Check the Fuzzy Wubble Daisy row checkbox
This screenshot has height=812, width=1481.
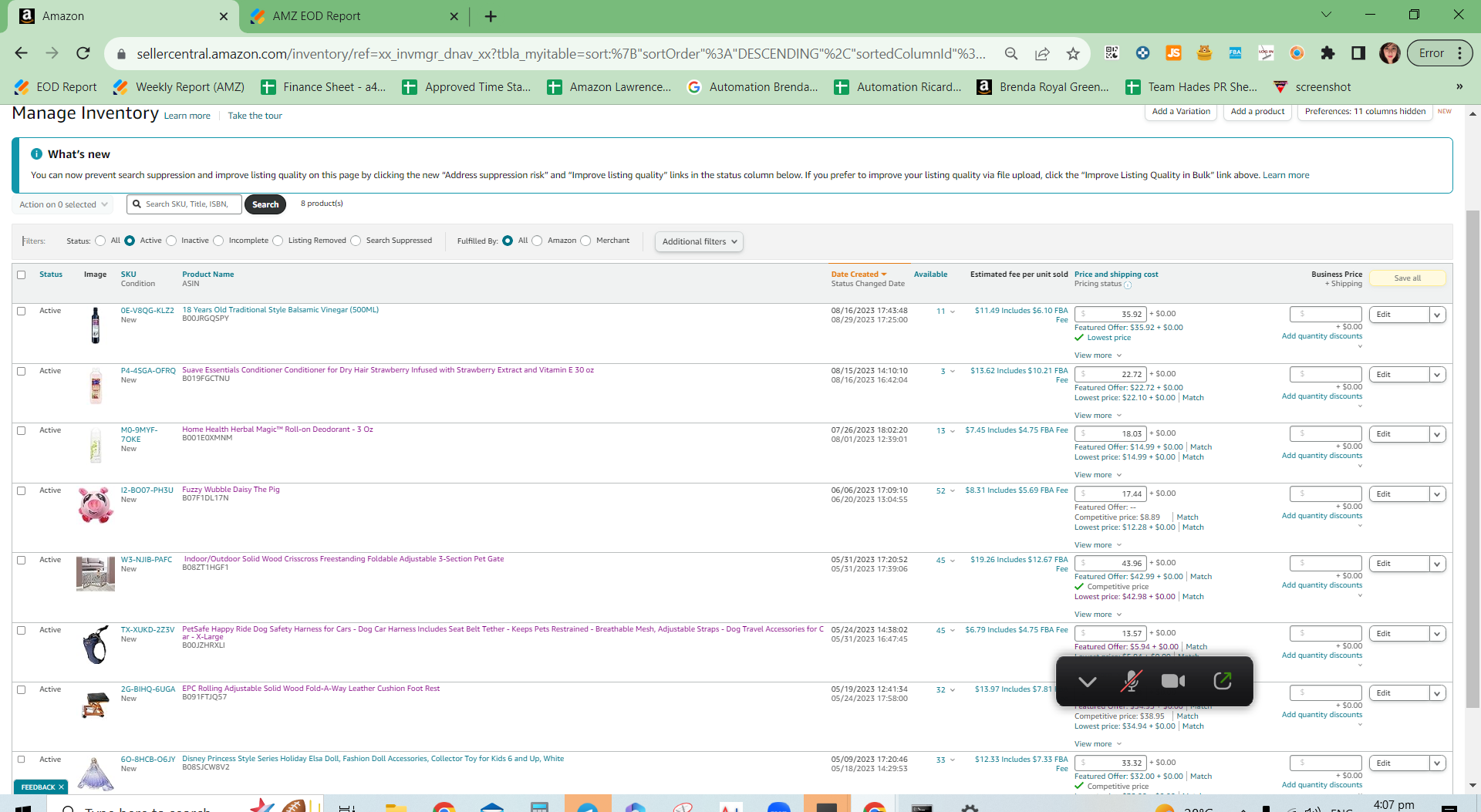[x=22, y=490]
